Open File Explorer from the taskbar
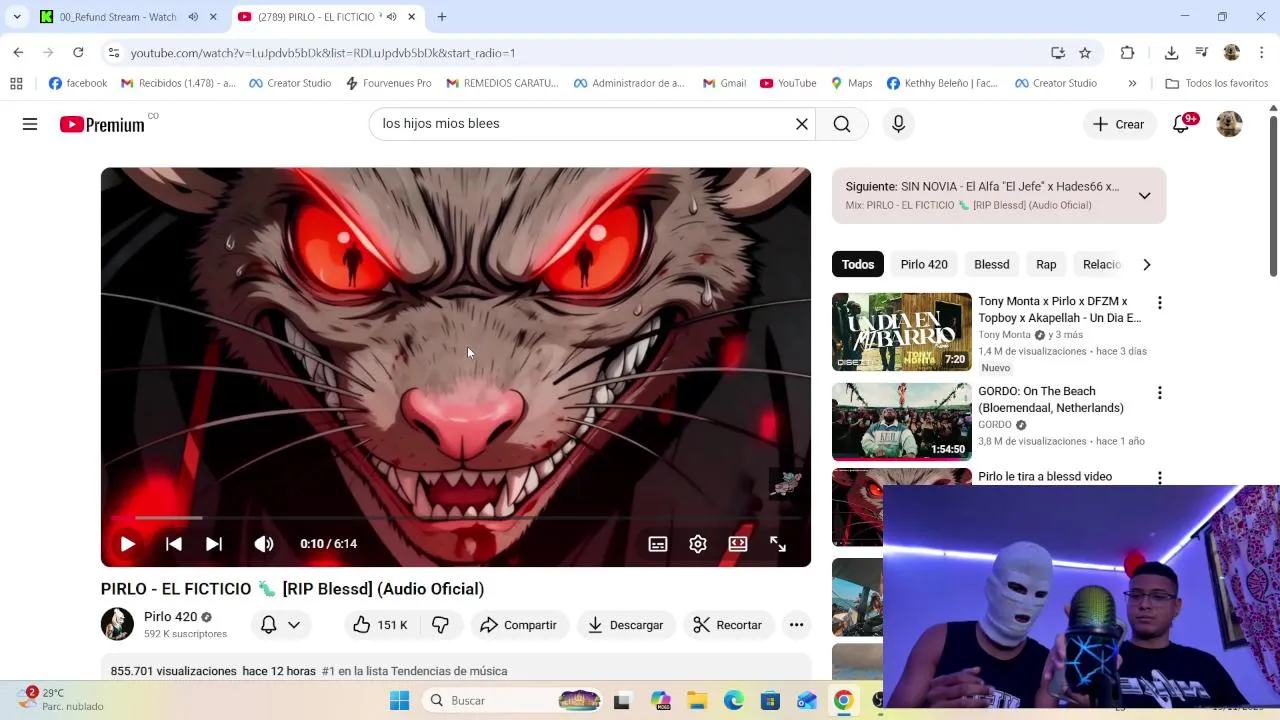This screenshot has width=1280, height=720. 696,701
